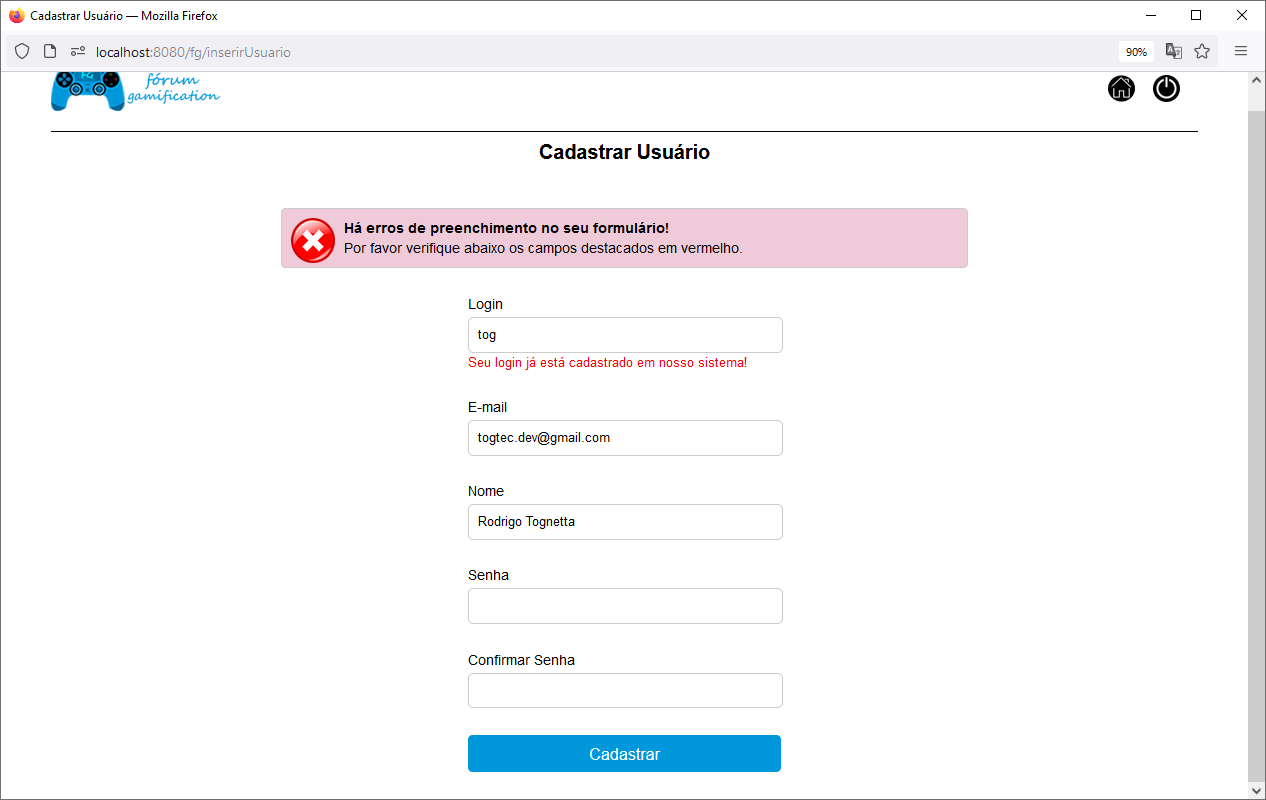The height and width of the screenshot is (800, 1266).
Task: Click the Cadastrar submit button
Action: pos(624,754)
